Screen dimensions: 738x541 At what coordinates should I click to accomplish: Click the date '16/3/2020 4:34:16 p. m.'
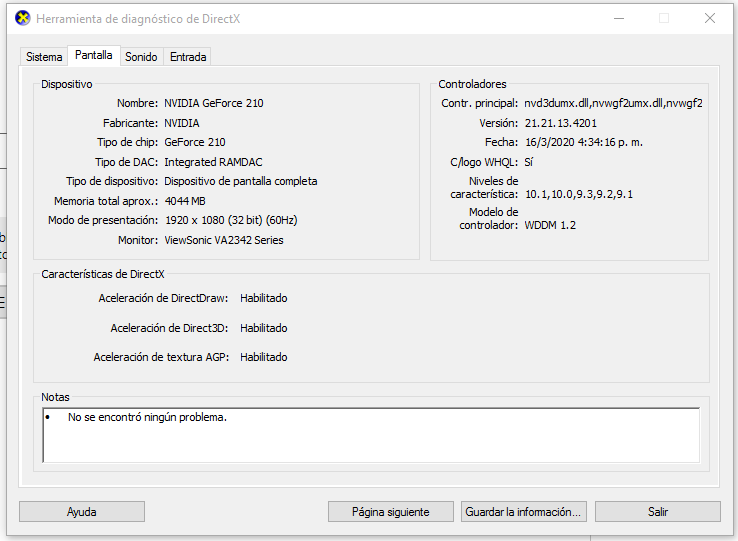click(x=584, y=142)
